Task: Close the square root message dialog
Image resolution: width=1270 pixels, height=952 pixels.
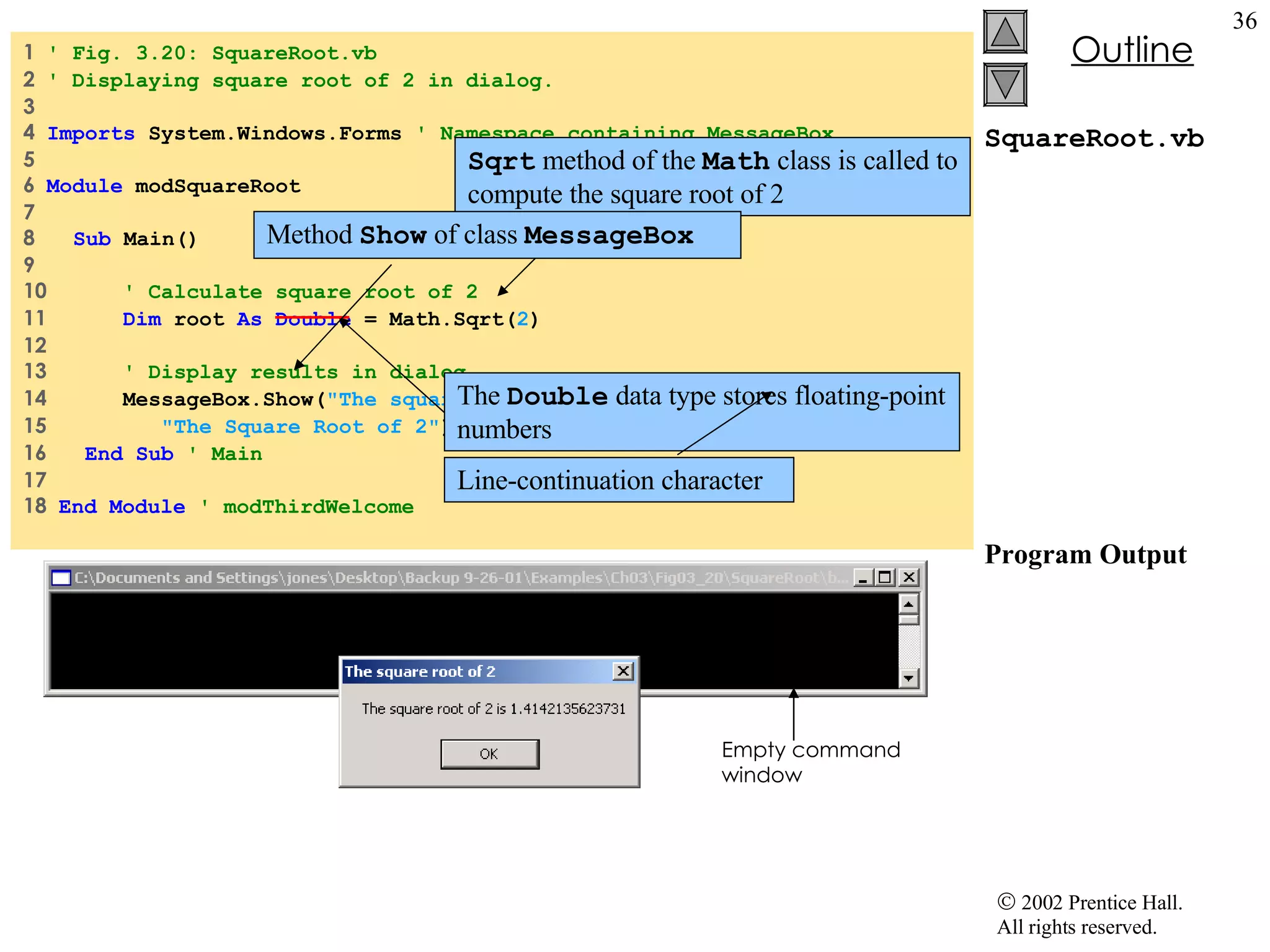Action: 623,671
